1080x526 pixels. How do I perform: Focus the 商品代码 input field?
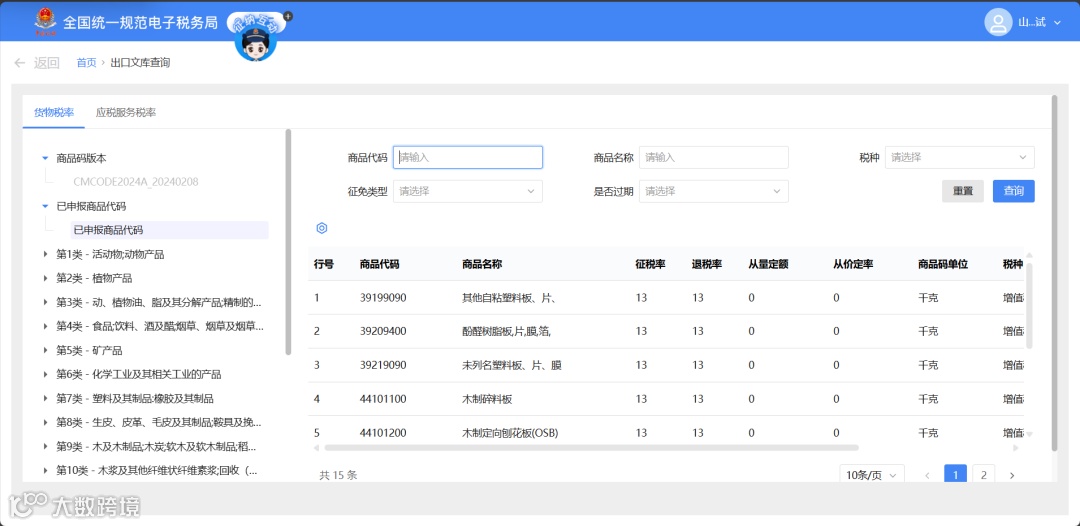[x=468, y=158]
